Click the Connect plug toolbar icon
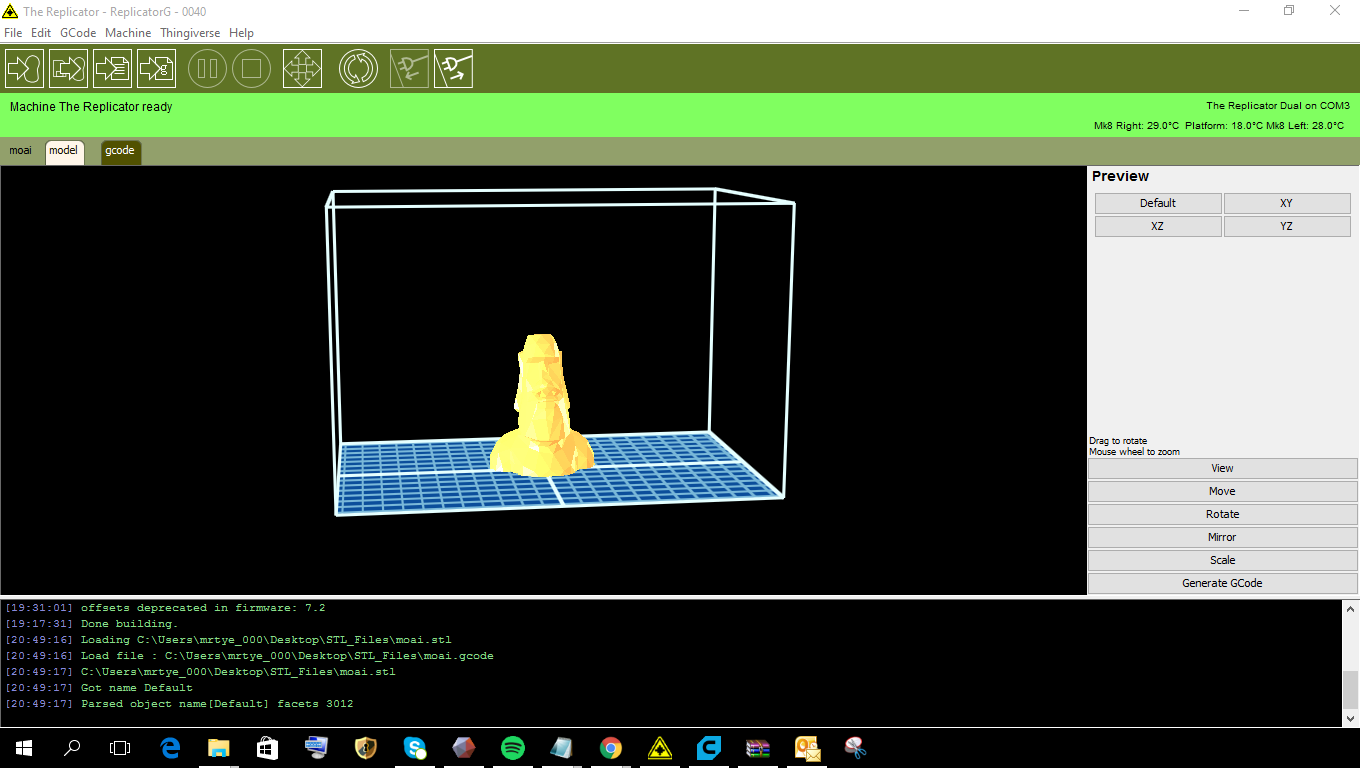The height and width of the screenshot is (768, 1360). 409,68
